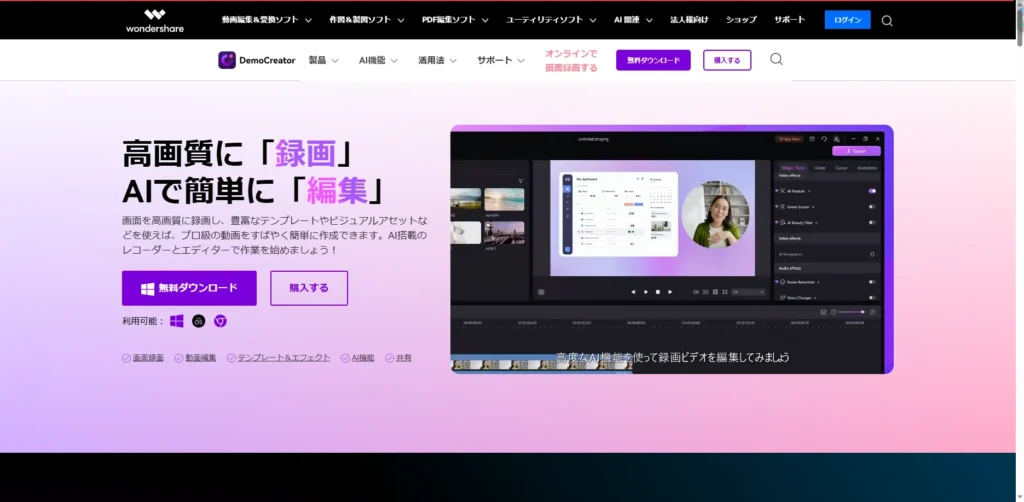
Task: Toggle the Noise Reduction switch
Action: coord(872,282)
